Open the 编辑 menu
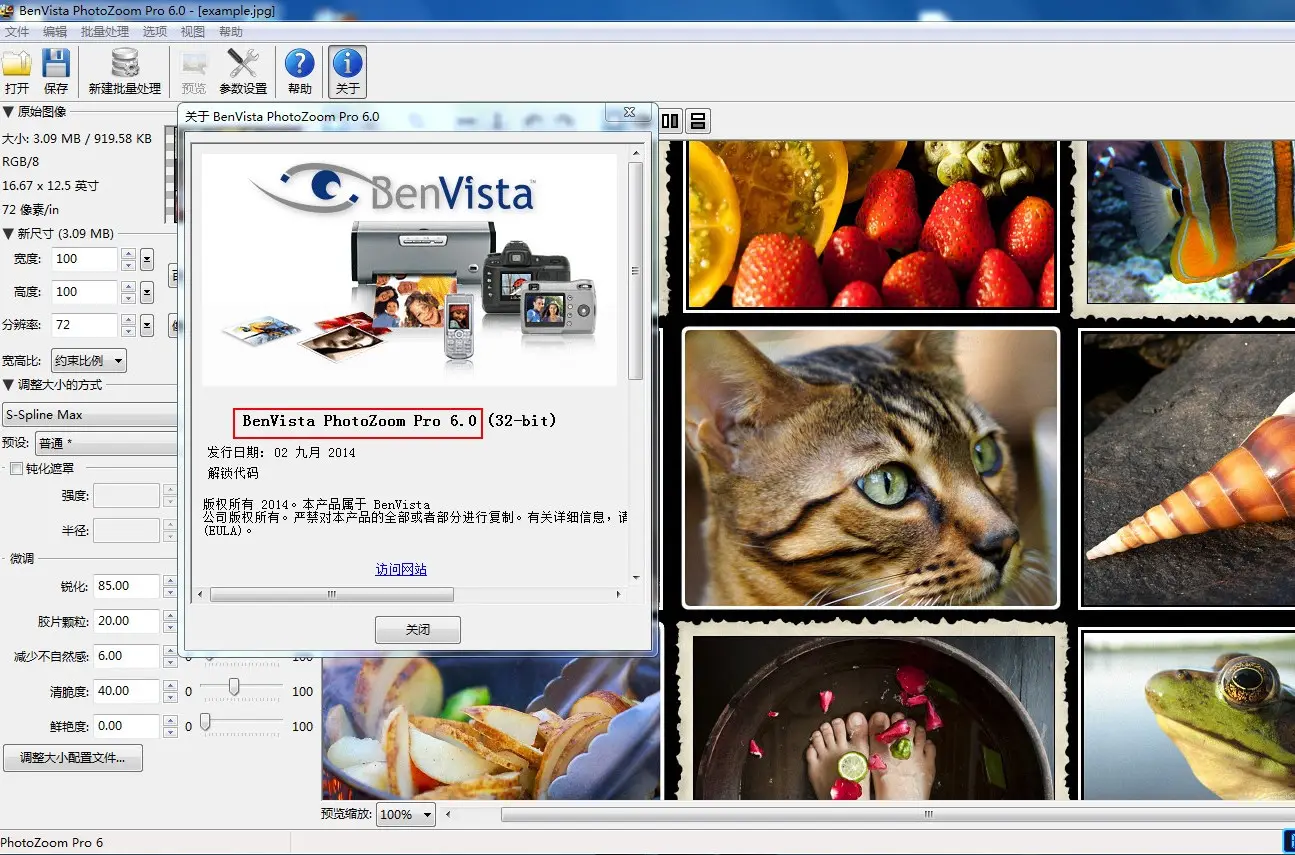1295x855 pixels. pos(55,32)
